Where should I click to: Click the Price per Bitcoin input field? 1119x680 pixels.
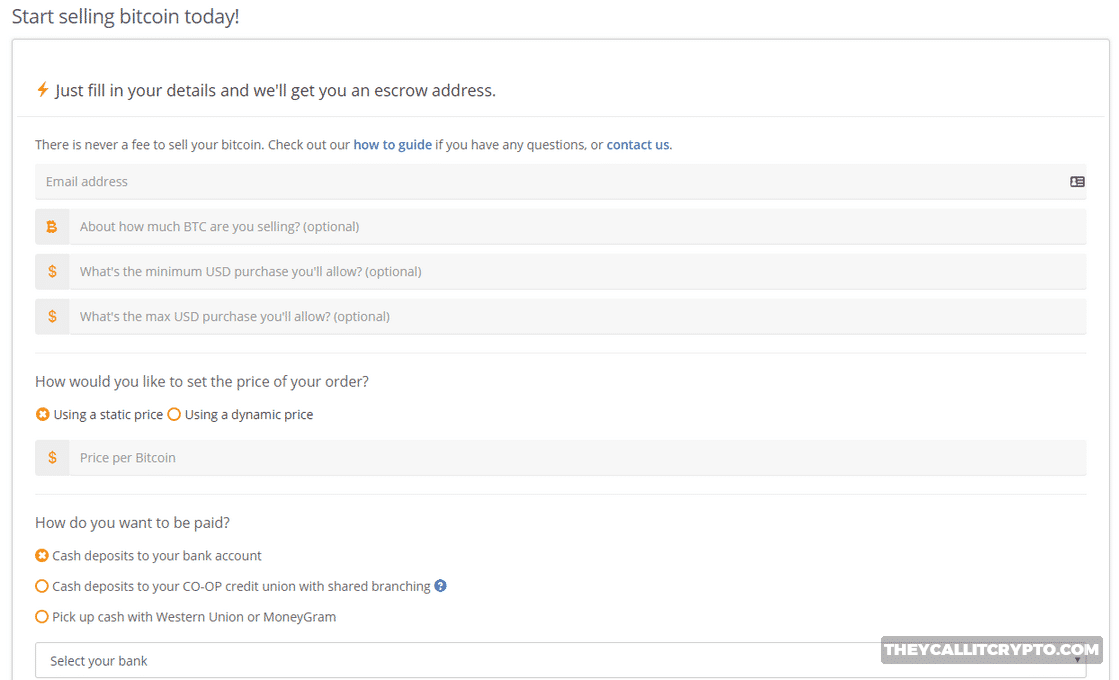click(400, 457)
